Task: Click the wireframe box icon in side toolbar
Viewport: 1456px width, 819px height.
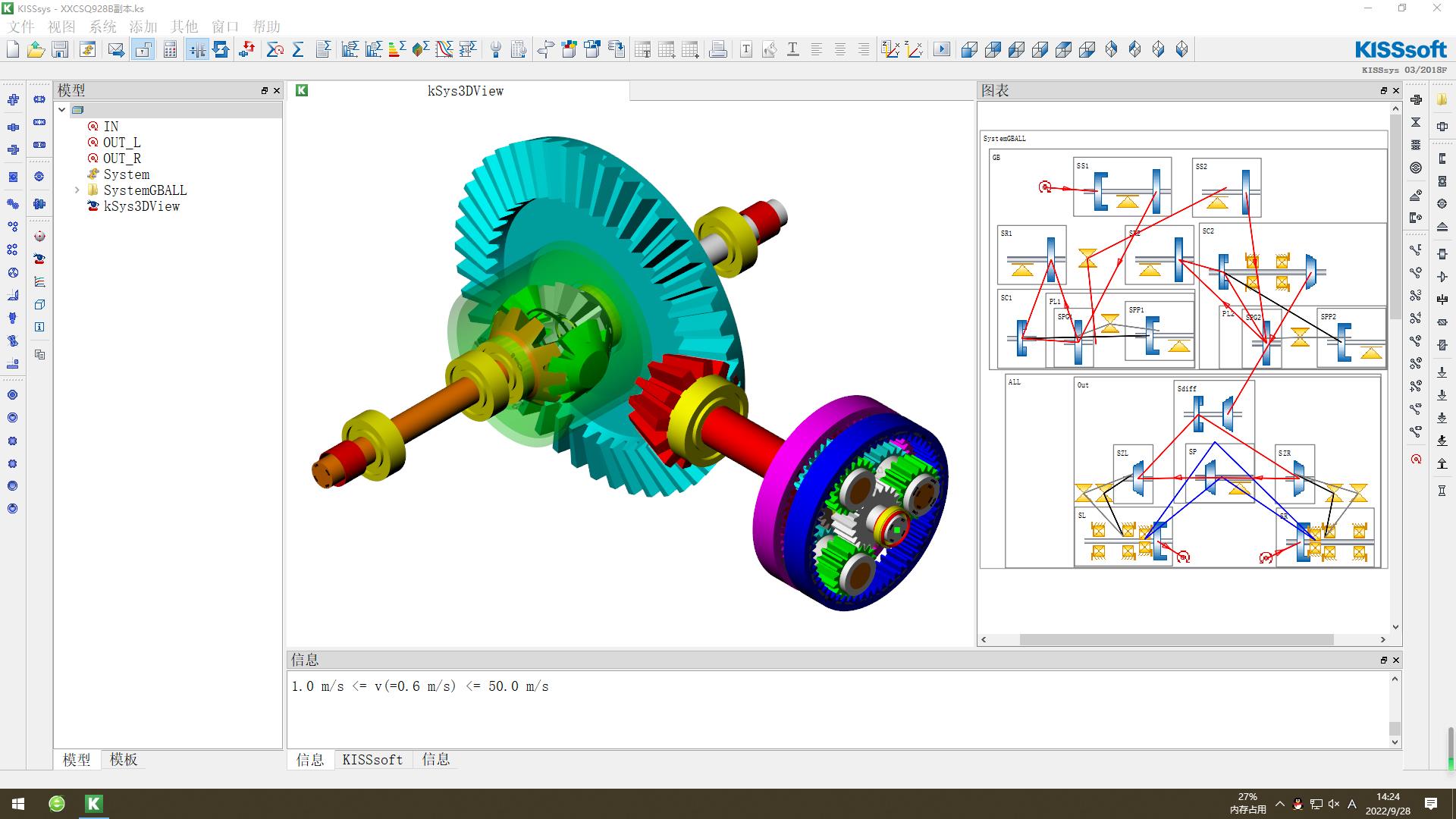Action: coord(39,304)
